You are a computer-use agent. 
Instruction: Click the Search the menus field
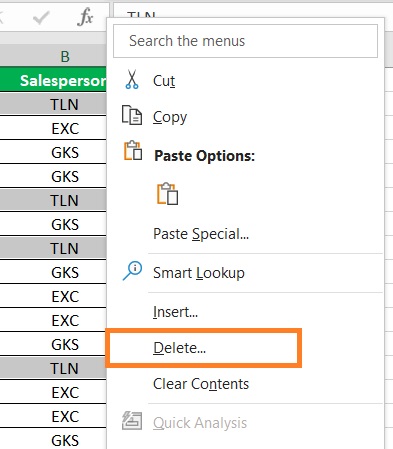click(x=245, y=41)
